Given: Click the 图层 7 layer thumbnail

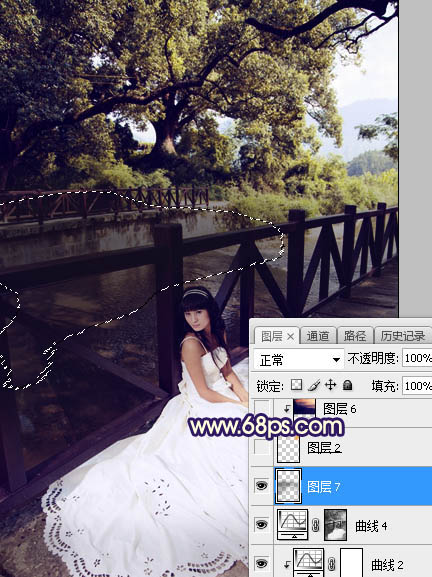Looking at the screenshot, I should tap(288, 486).
